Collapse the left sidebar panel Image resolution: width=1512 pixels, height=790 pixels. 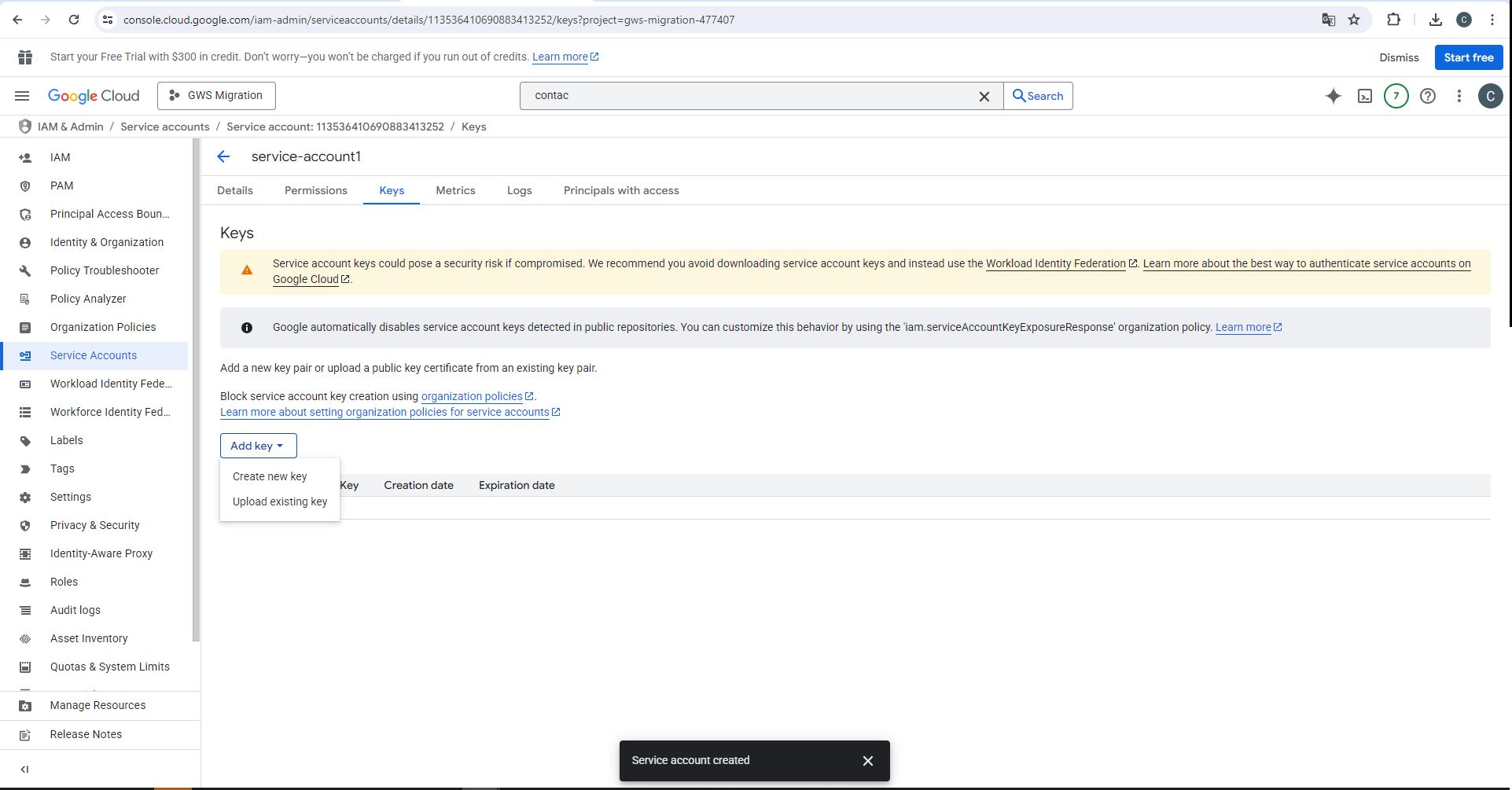24,770
